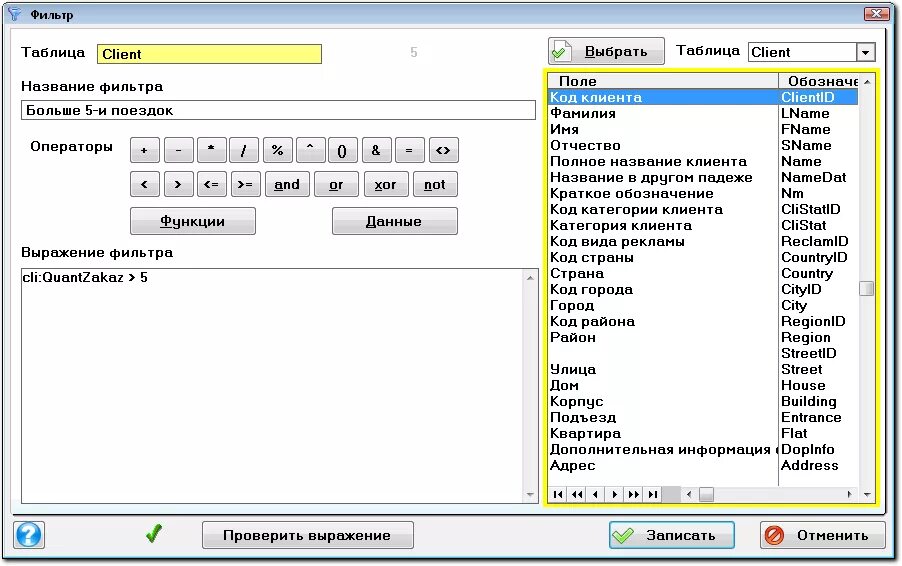This screenshot has height=566, width=902.
Task: Save filter with Записать button
Action: pos(672,536)
